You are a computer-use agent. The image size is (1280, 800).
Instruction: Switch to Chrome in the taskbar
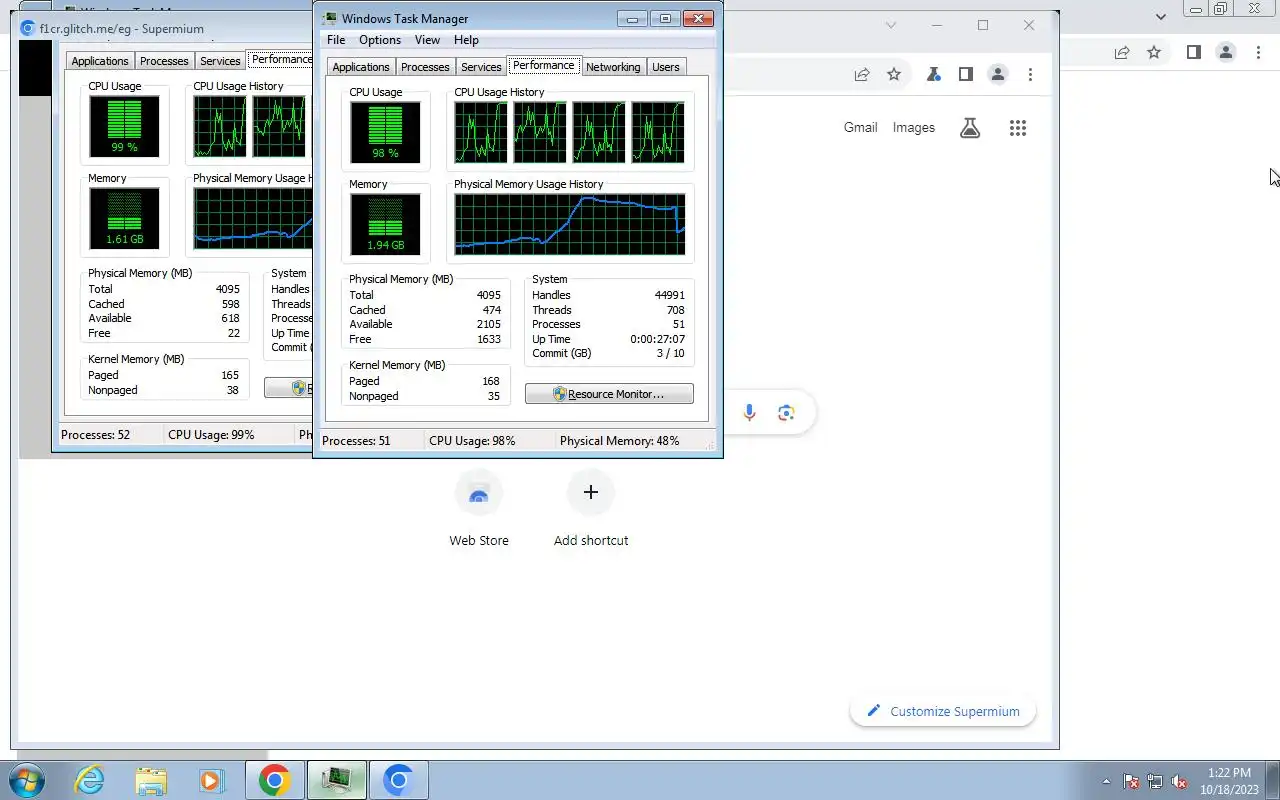click(x=275, y=780)
